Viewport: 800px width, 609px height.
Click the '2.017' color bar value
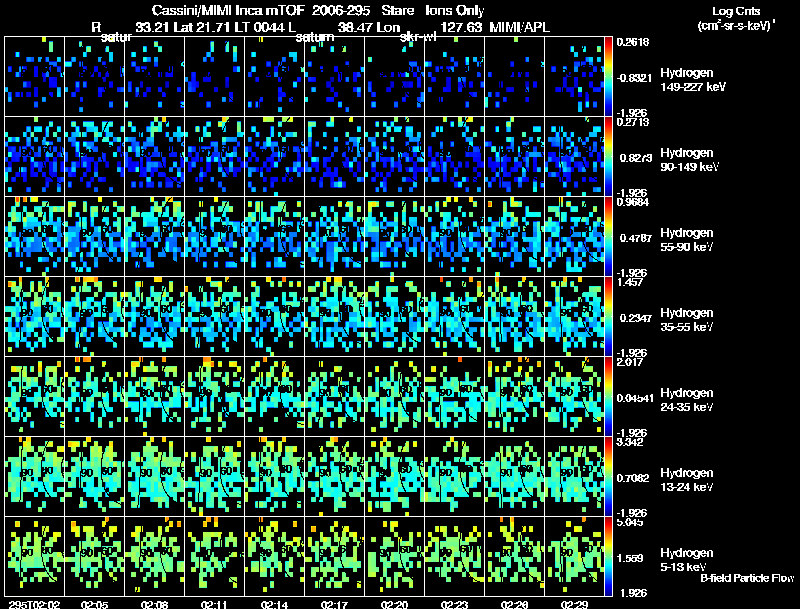coord(630,363)
